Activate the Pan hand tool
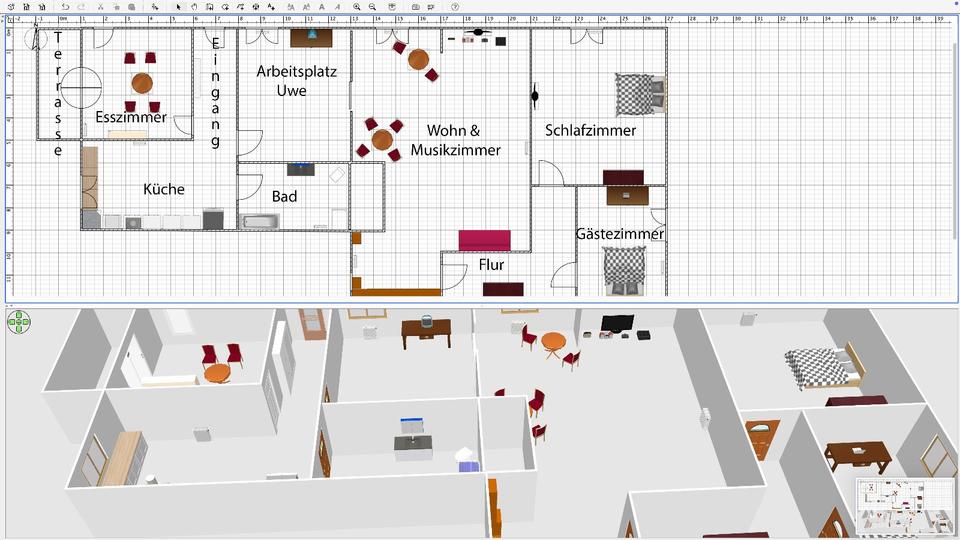Image resolution: width=960 pixels, height=540 pixels. click(x=194, y=7)
